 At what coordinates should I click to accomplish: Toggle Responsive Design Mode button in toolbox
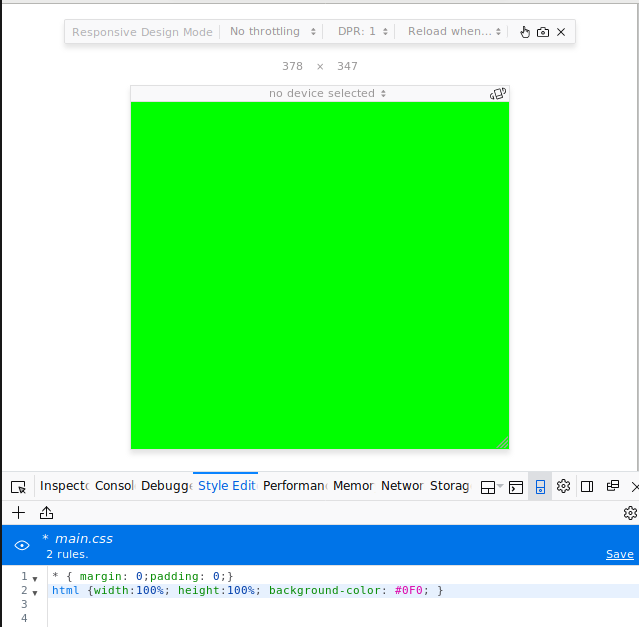click(540, 487)
